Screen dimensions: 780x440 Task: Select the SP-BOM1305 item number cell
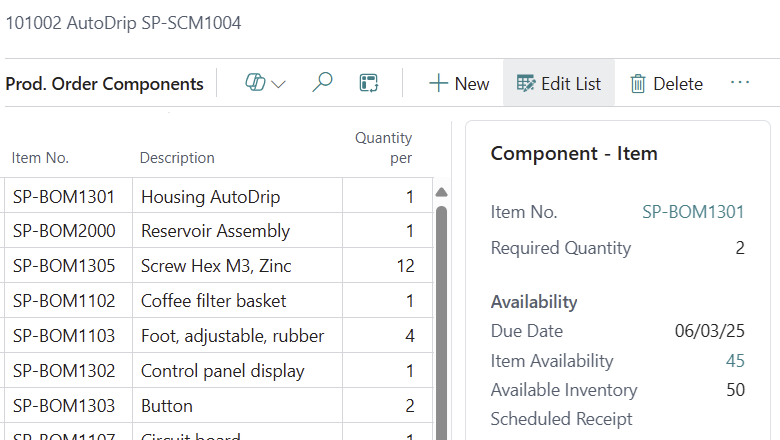pyautogui.click(x=64, y=266)
